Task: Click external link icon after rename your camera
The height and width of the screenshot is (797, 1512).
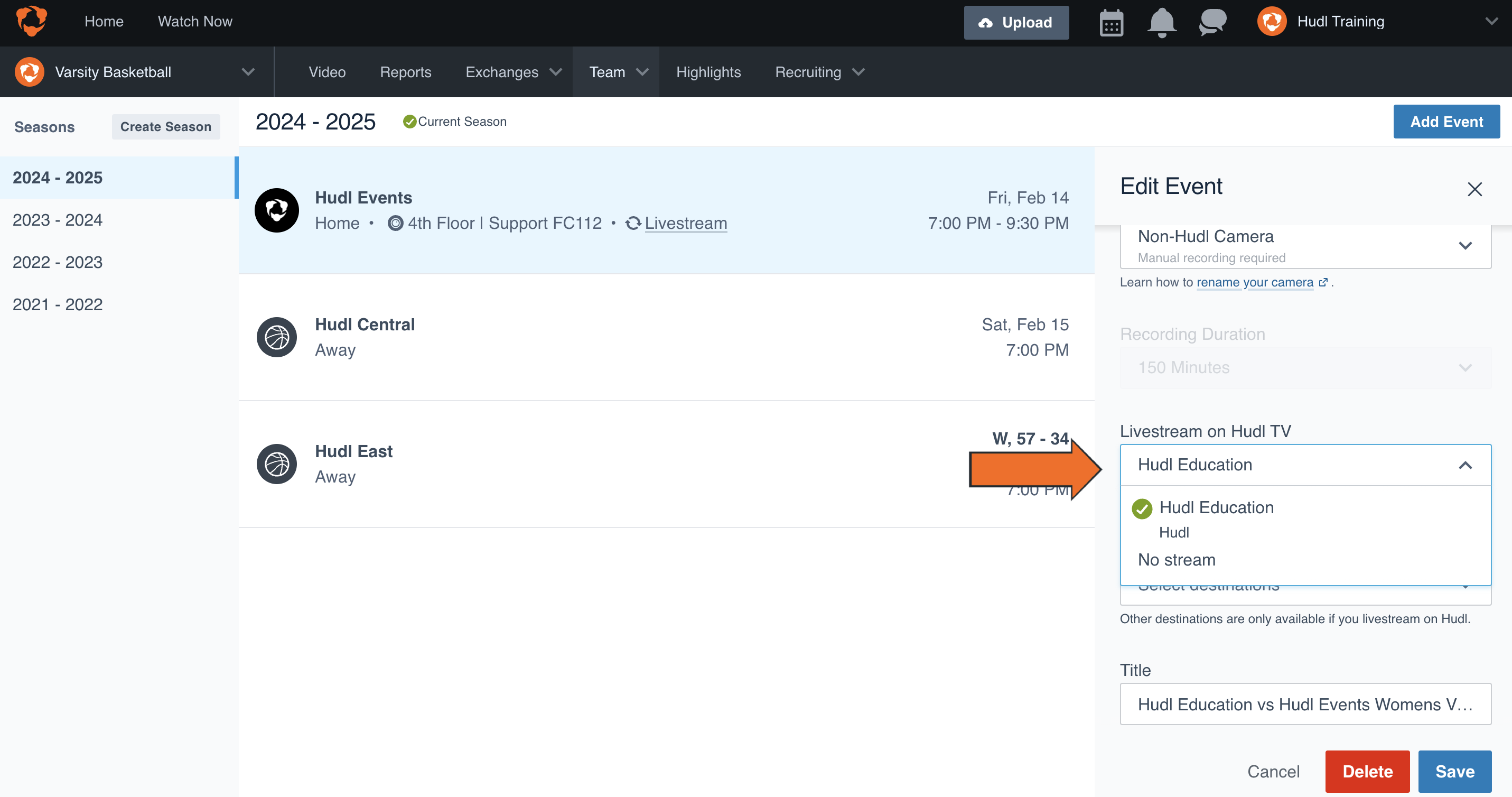Action: (1322, 283)
